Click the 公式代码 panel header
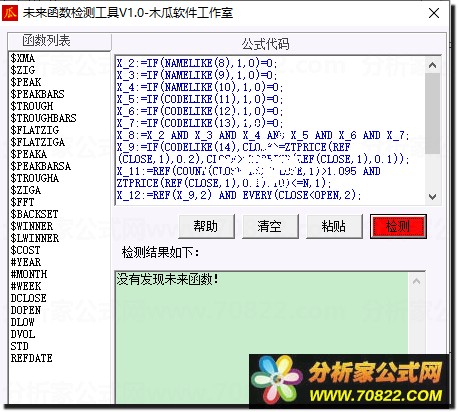The width and height of the screenshot is (459, 412). coord(266,44)
